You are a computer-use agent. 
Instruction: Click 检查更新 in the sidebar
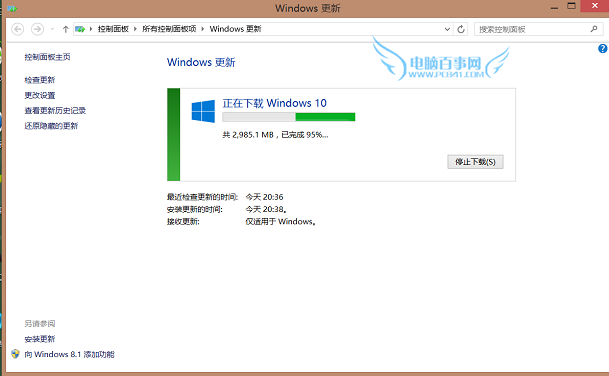coord(40,80)
